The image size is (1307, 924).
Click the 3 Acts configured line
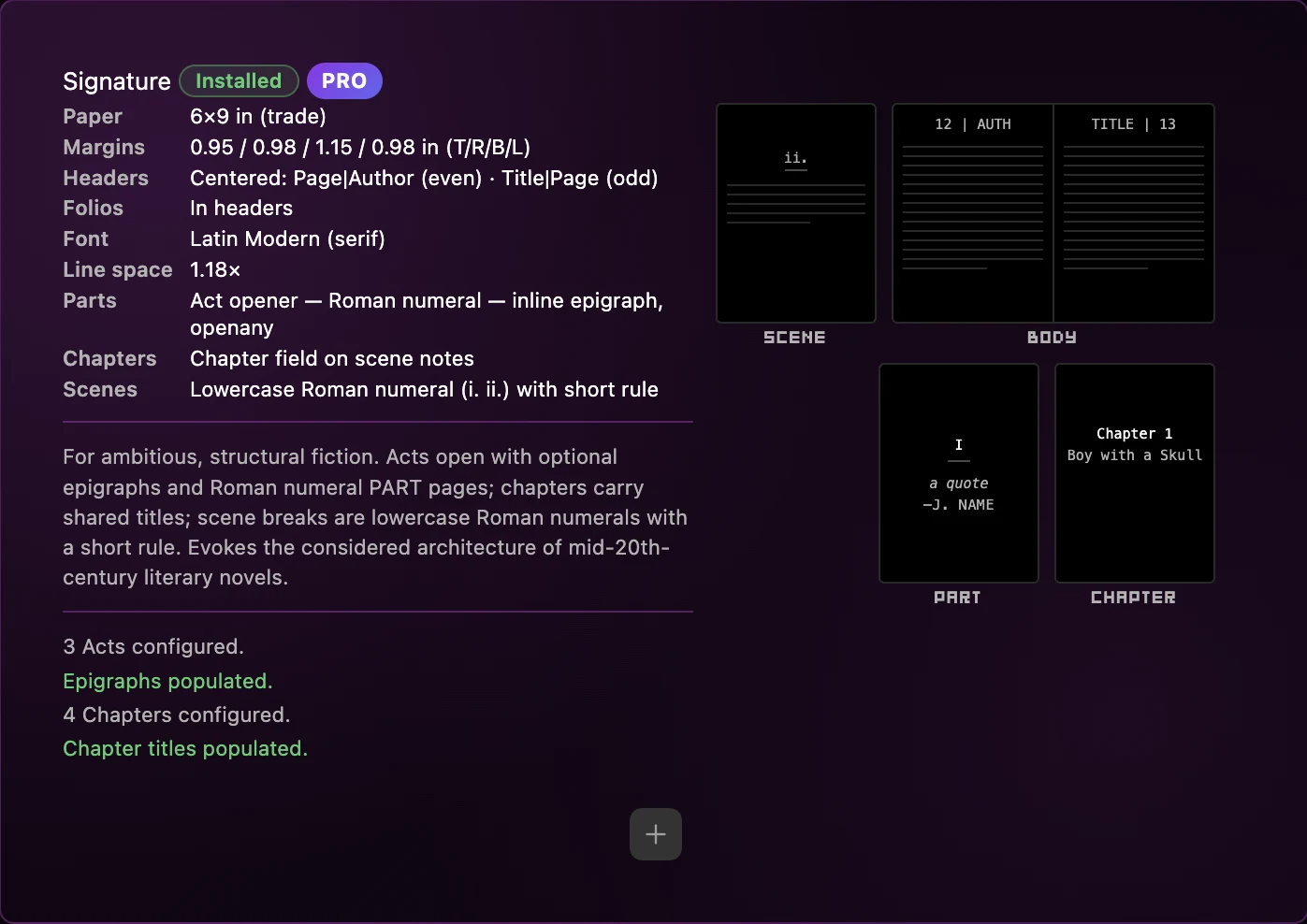[153, 647]
